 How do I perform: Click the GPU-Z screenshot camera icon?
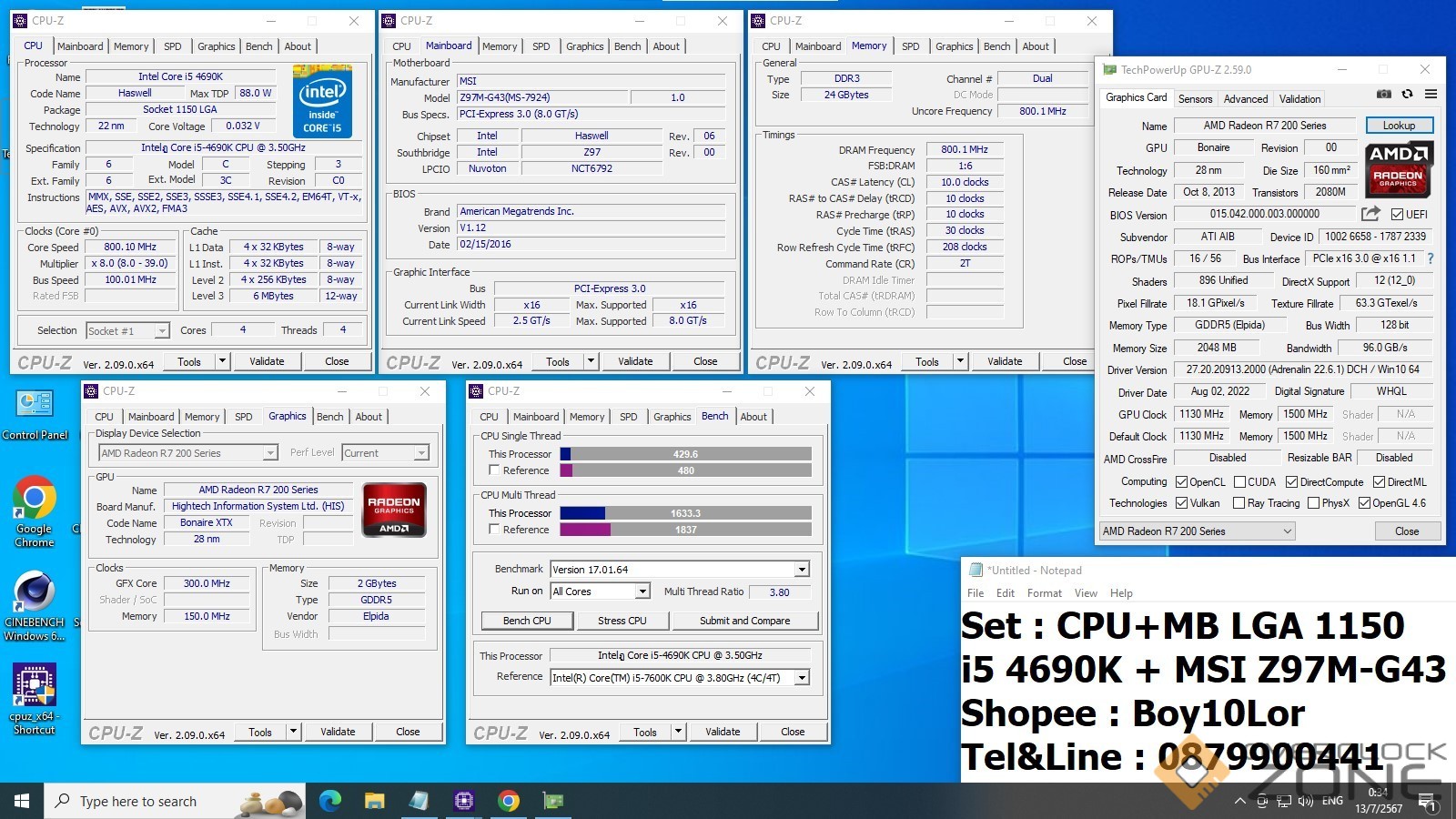(1383, 94)
